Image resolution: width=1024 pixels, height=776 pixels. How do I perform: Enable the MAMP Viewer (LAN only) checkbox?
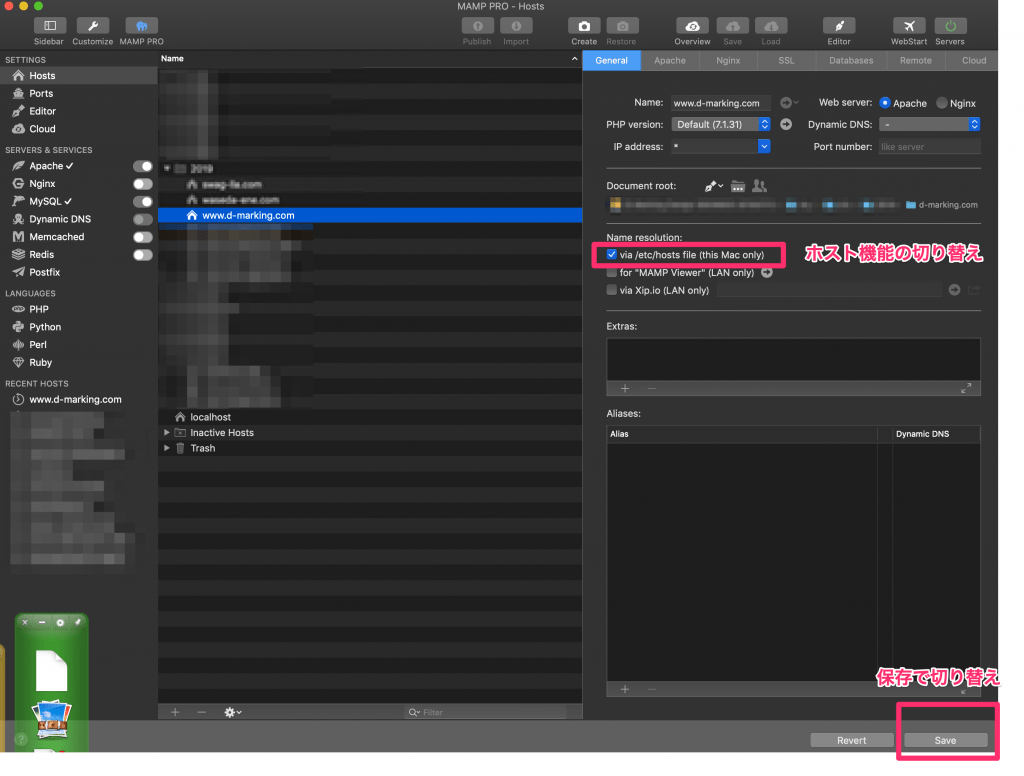coord(611,272)
